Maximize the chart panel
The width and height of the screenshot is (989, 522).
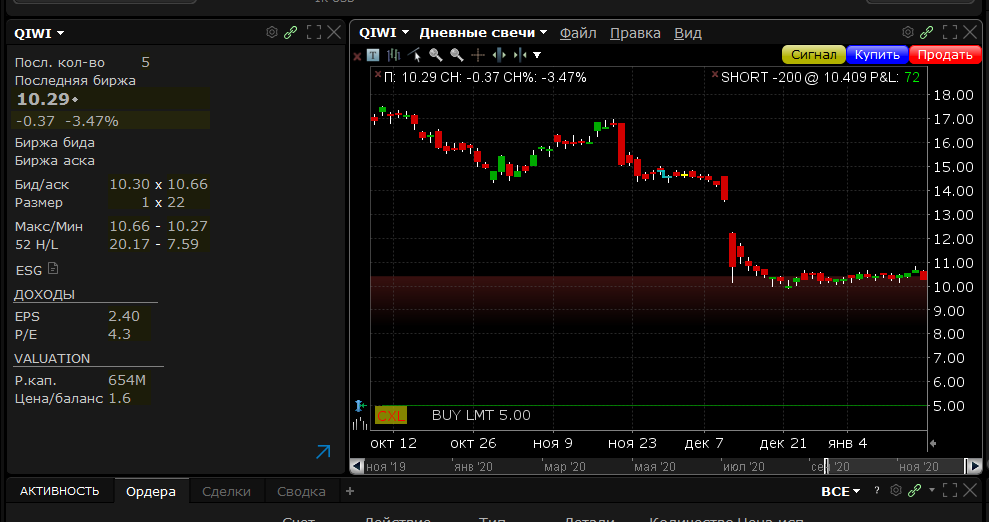click(949, 32)
